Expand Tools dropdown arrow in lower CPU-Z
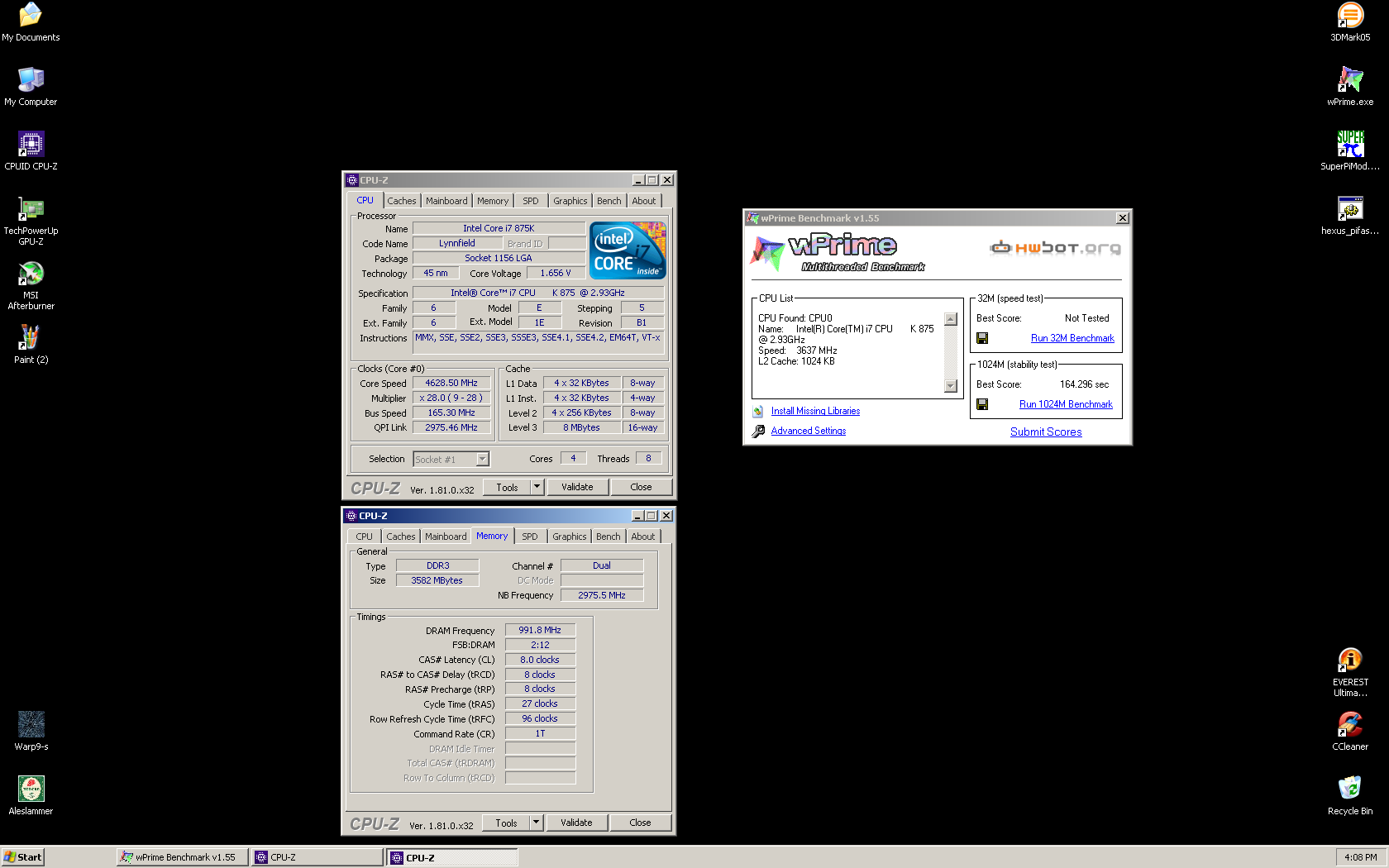 coord(536,823)
